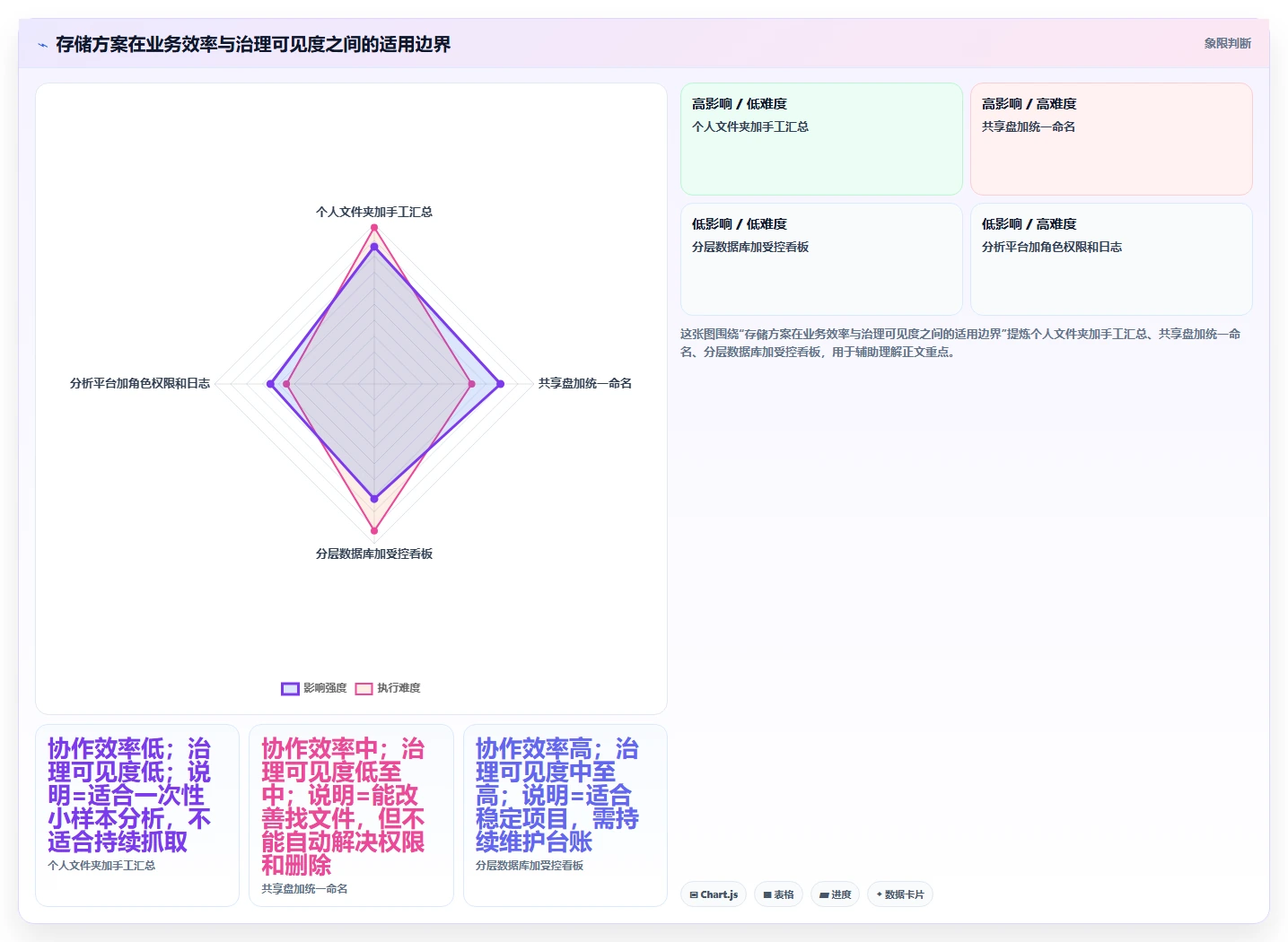Click the purple data point on the 分析平台 axis

coord(270,384)
